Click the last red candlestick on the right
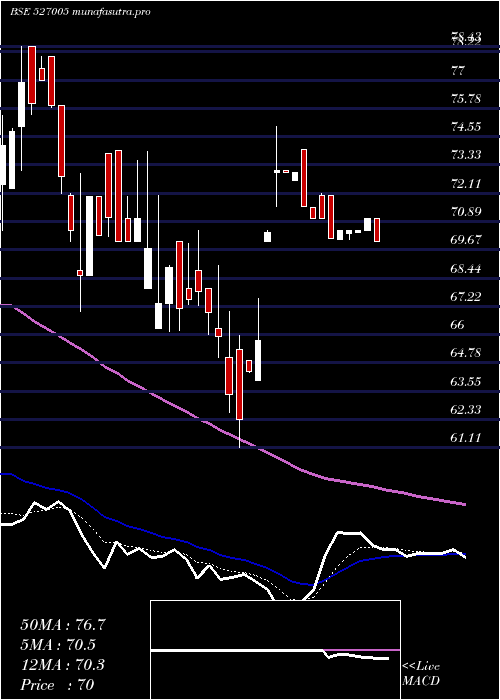500x700 pixels. [x=377, y=230]
